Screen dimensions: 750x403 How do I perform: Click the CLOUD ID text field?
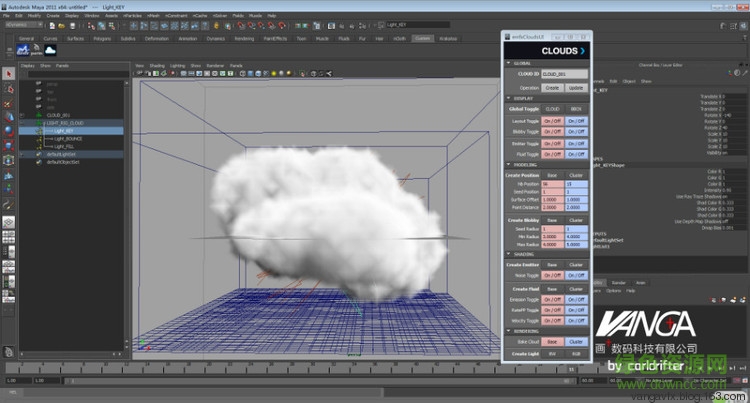pos(563,74)
